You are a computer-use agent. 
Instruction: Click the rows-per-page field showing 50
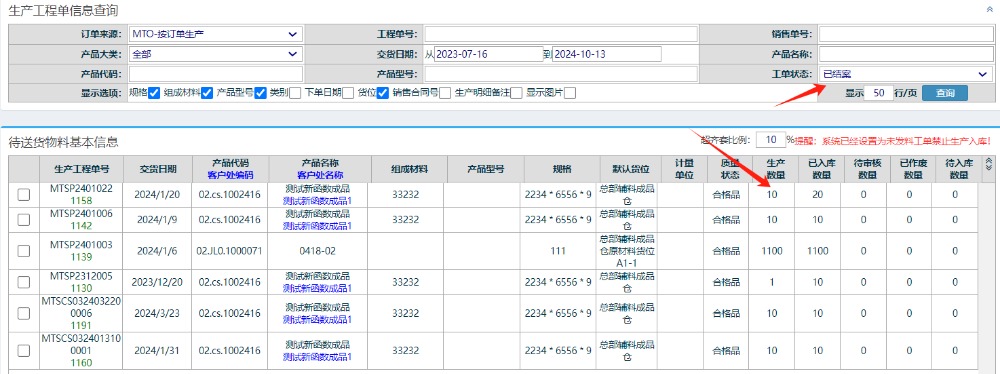879,93
